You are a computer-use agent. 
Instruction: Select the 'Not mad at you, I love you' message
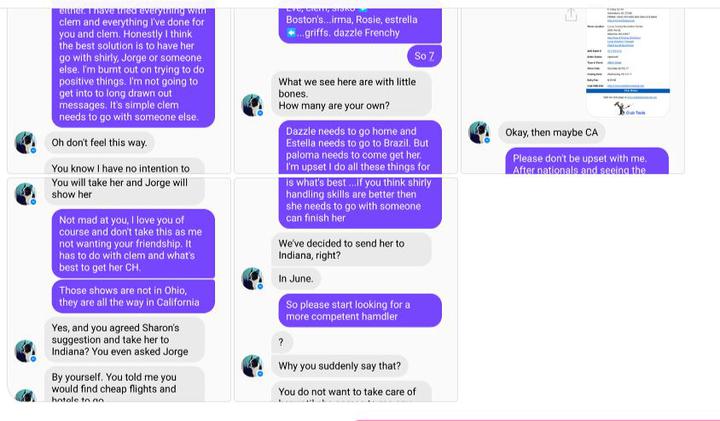point(133,244)
